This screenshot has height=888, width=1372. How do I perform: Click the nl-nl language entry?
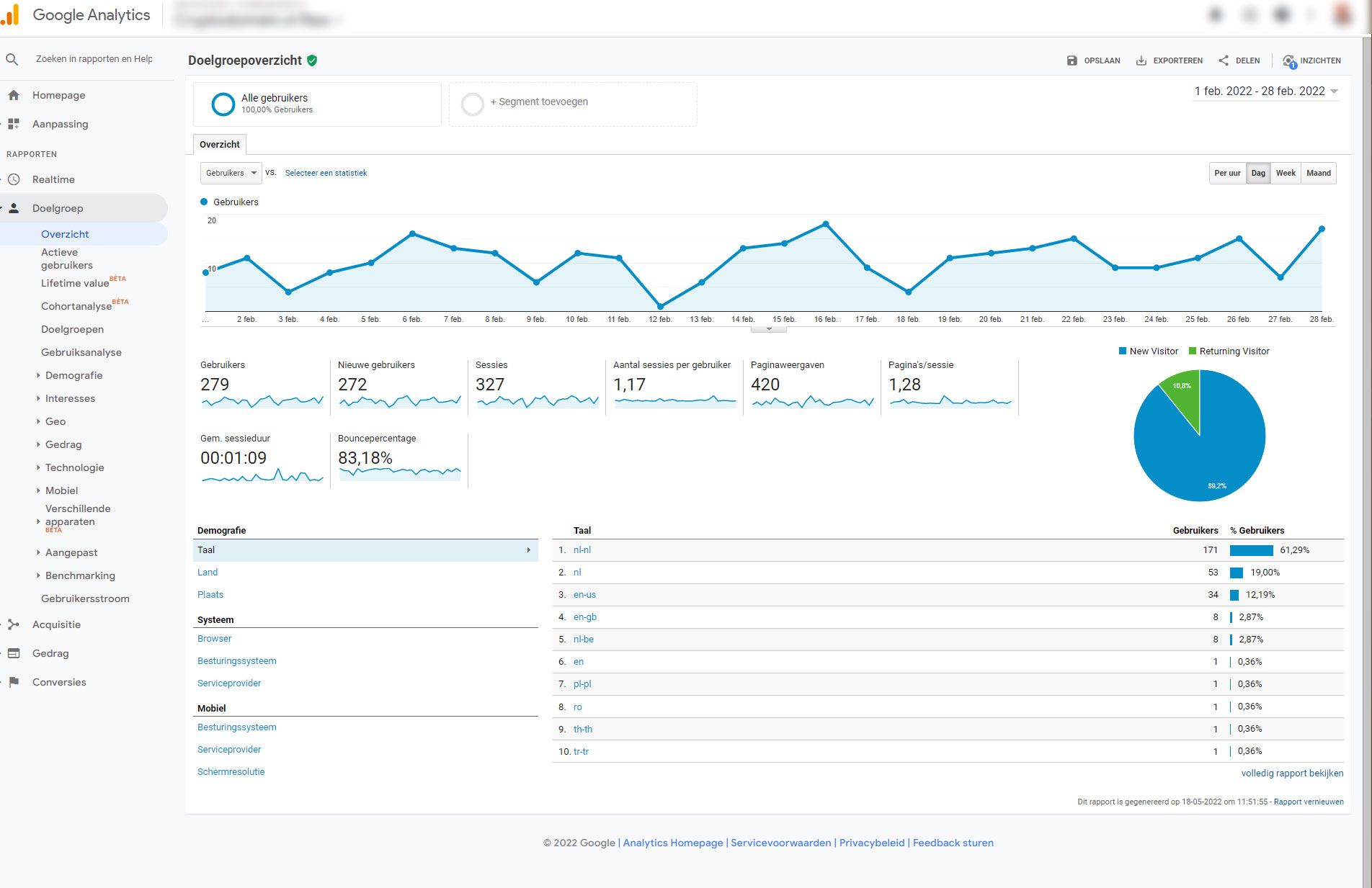(582, 550)
